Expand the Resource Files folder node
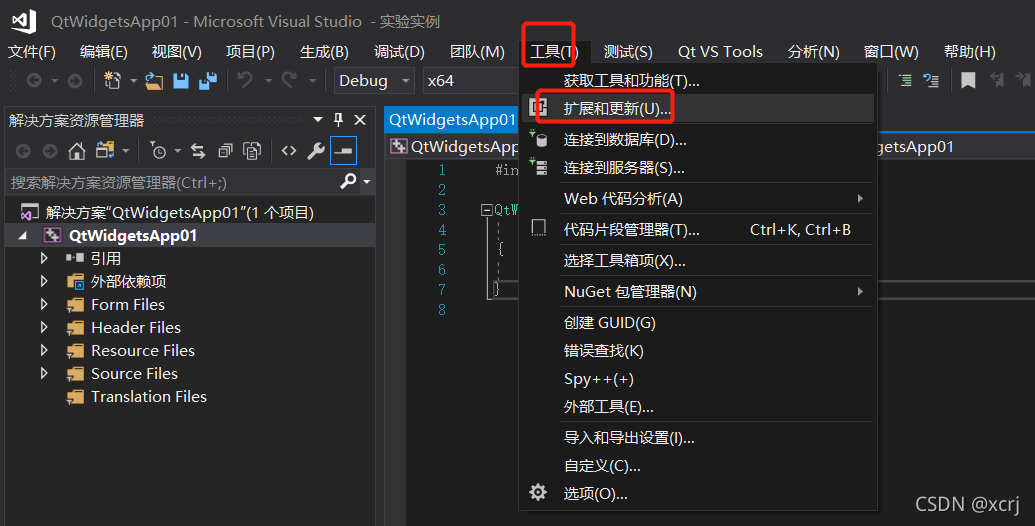1035x526 pixels. click(44, 350)
